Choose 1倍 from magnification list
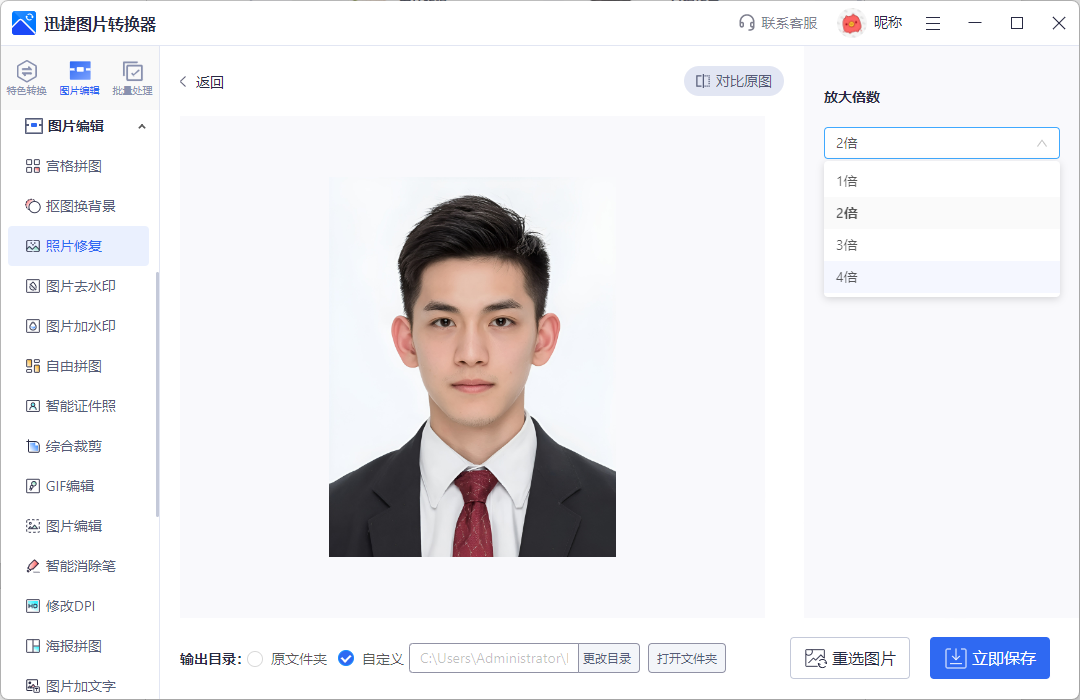Screen dimensions: 1080x700 pos(942,181)
